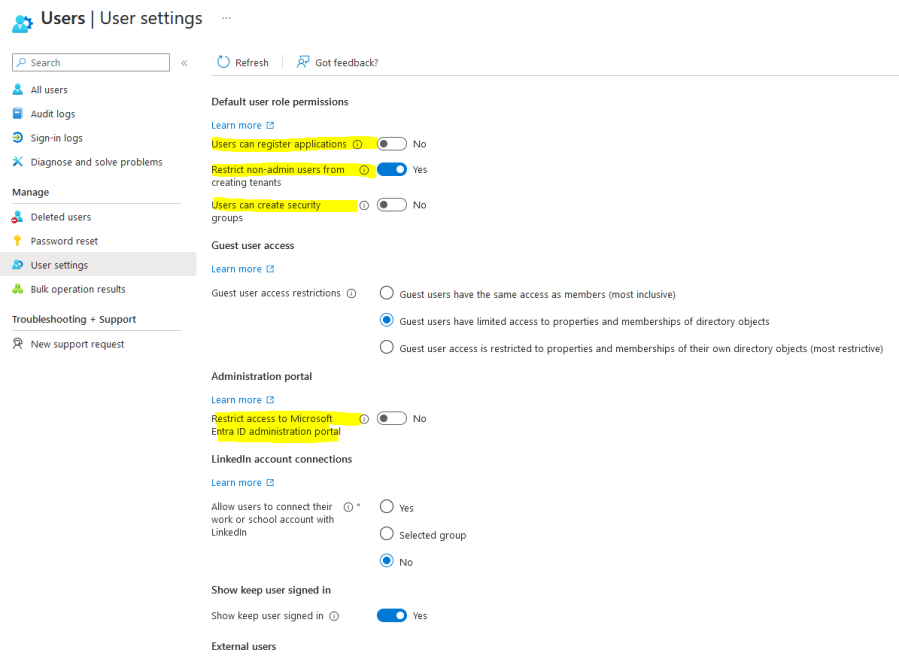This screenshot has width=899, height=662.
Task: Select most restrictive guest user access option
Action: [x=386, y=348]
